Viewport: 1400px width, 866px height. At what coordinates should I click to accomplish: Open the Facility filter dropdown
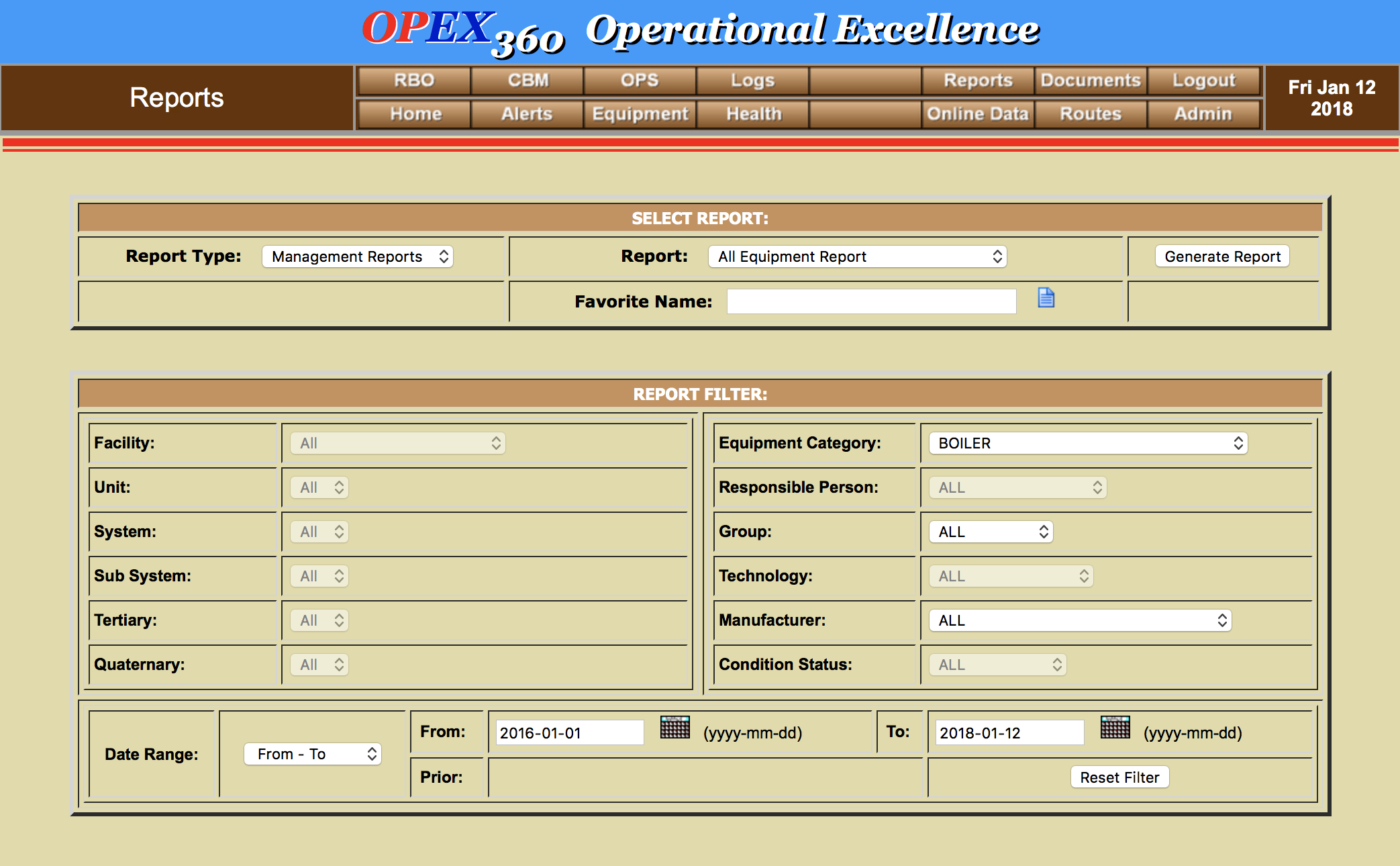[398, 443]
